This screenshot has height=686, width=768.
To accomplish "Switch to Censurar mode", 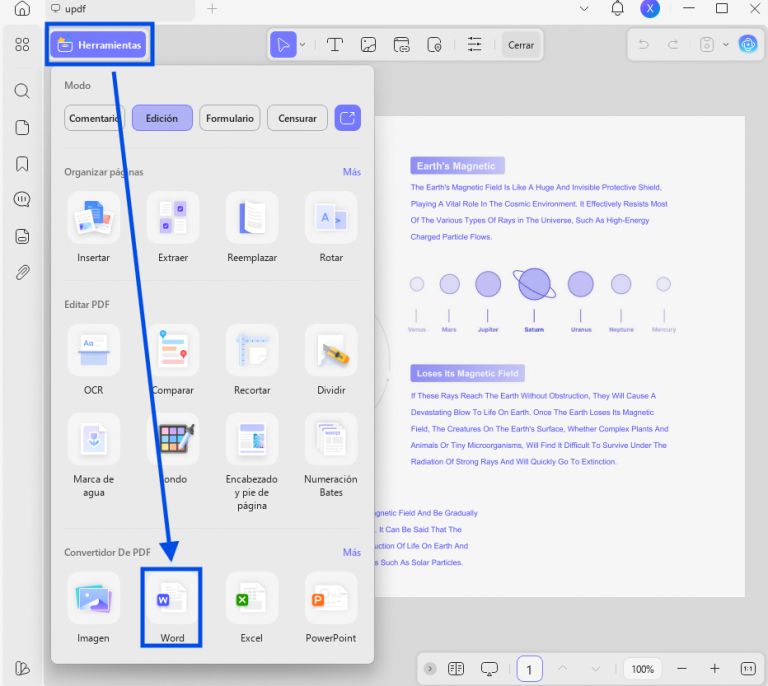I will [297, 118].
